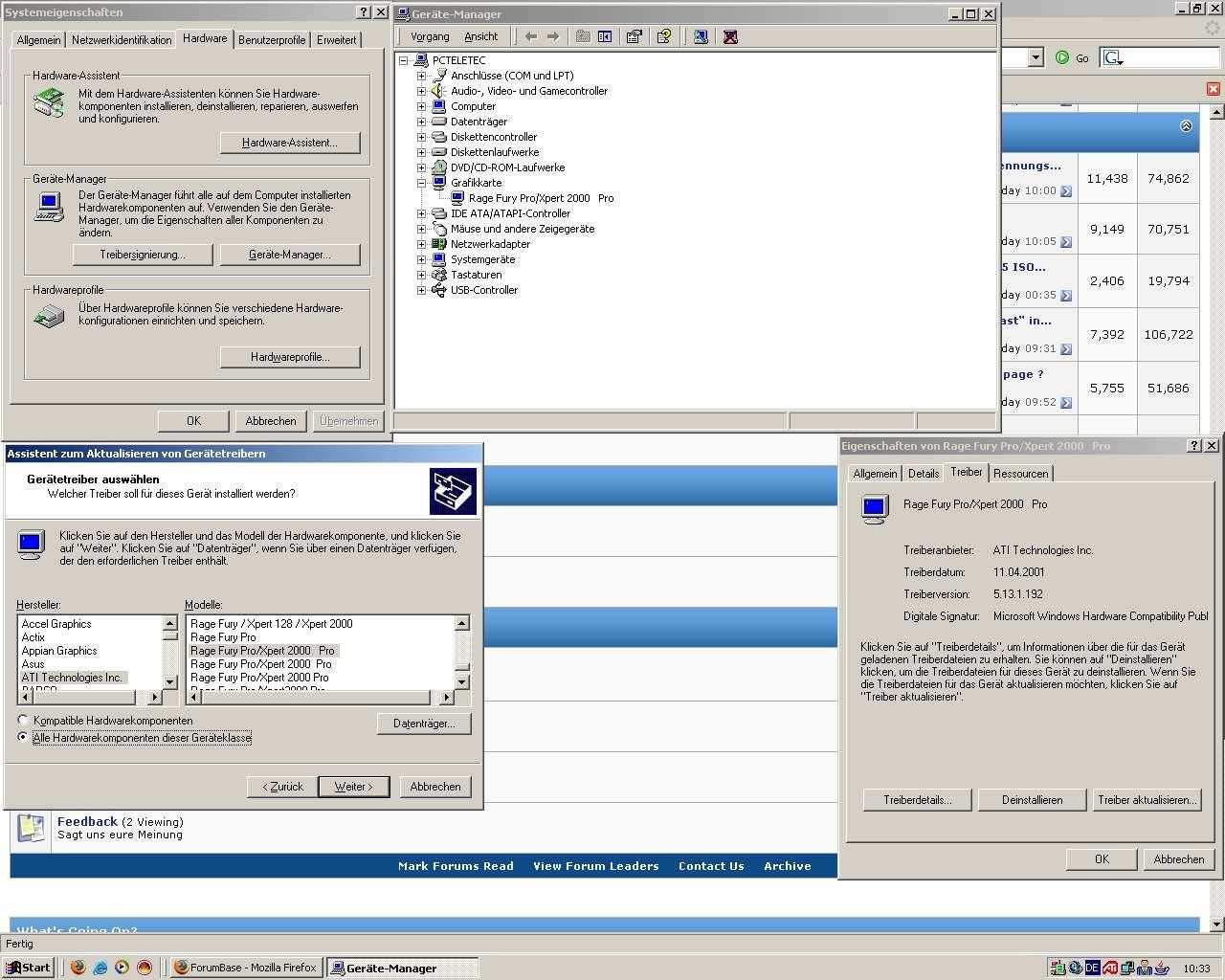
Task: Launch Firefox from the quick launch bar
Action: coord(78,968)
